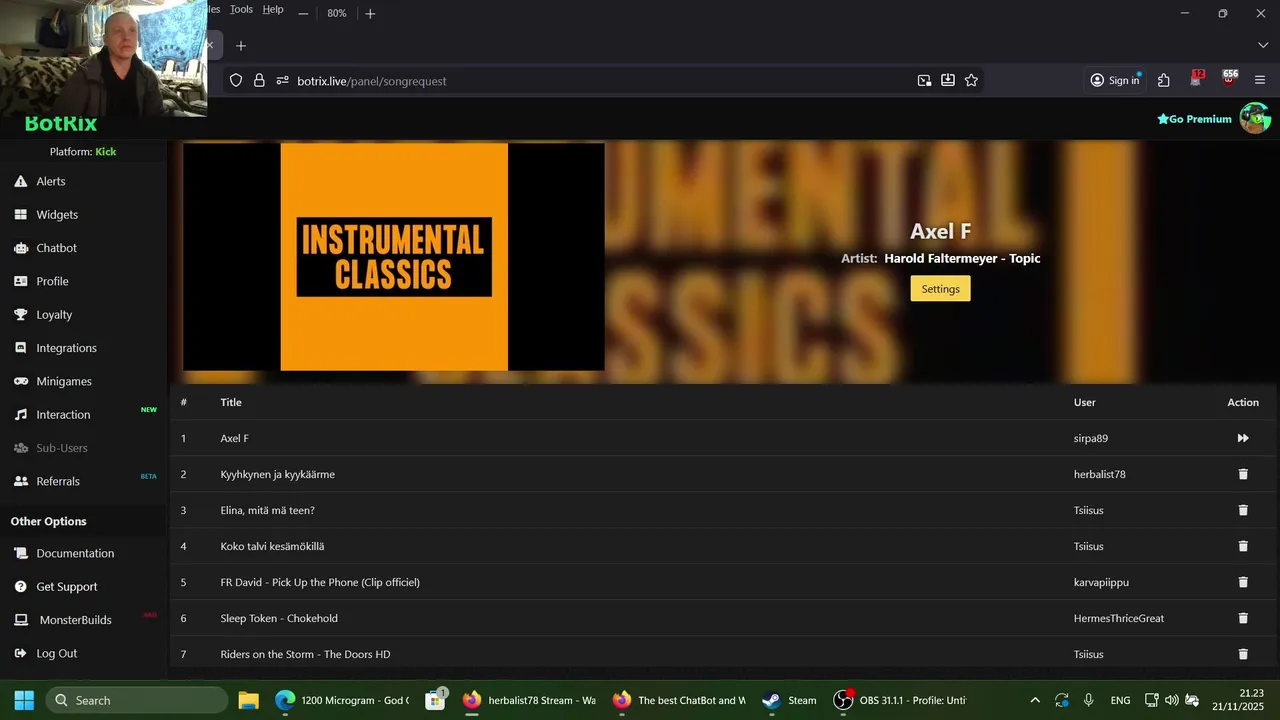
Task: Open the Loyalty section
Action: pos(54,314)
